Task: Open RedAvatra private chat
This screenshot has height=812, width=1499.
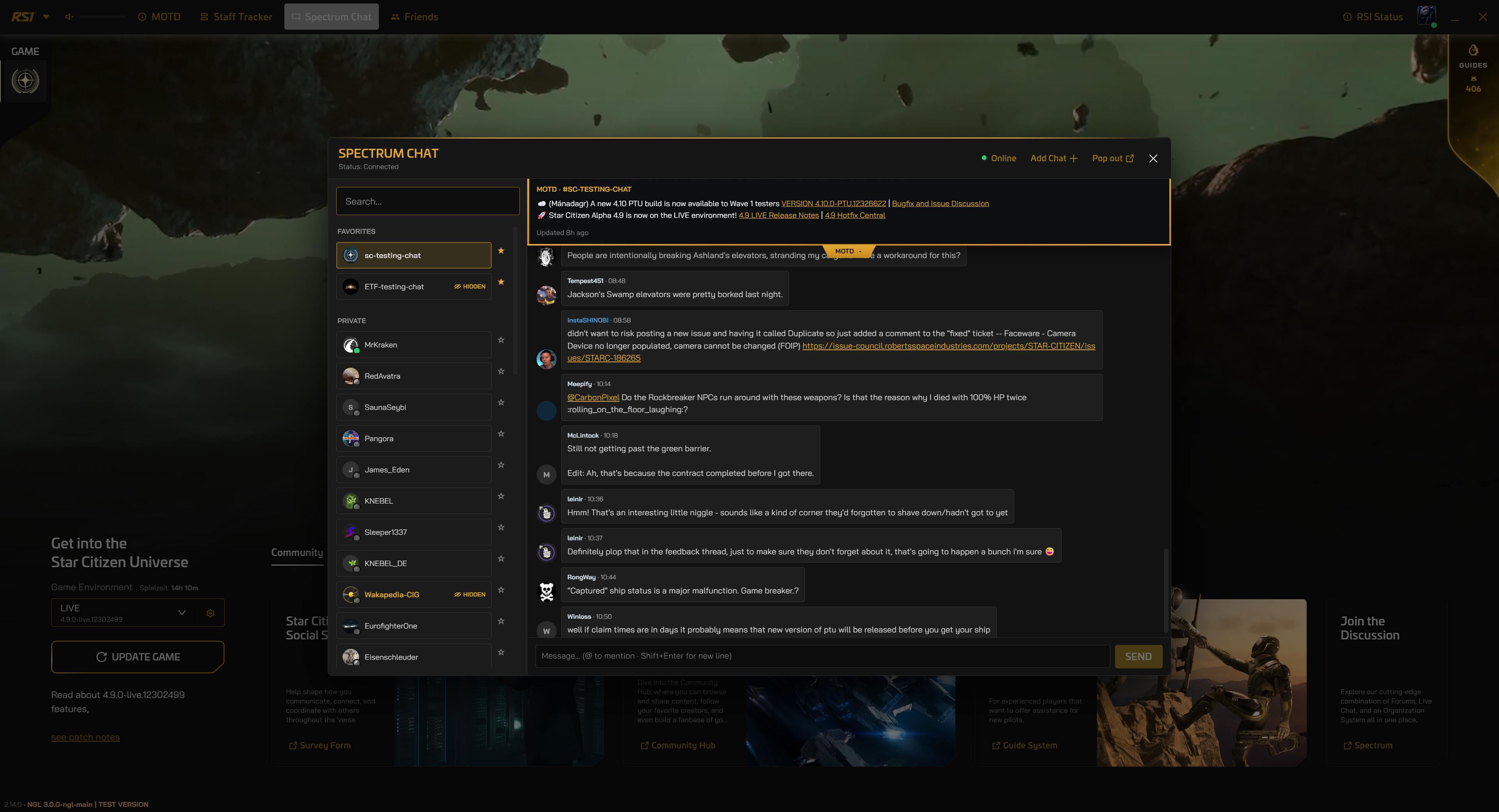Action: click(x=414, y=376)
